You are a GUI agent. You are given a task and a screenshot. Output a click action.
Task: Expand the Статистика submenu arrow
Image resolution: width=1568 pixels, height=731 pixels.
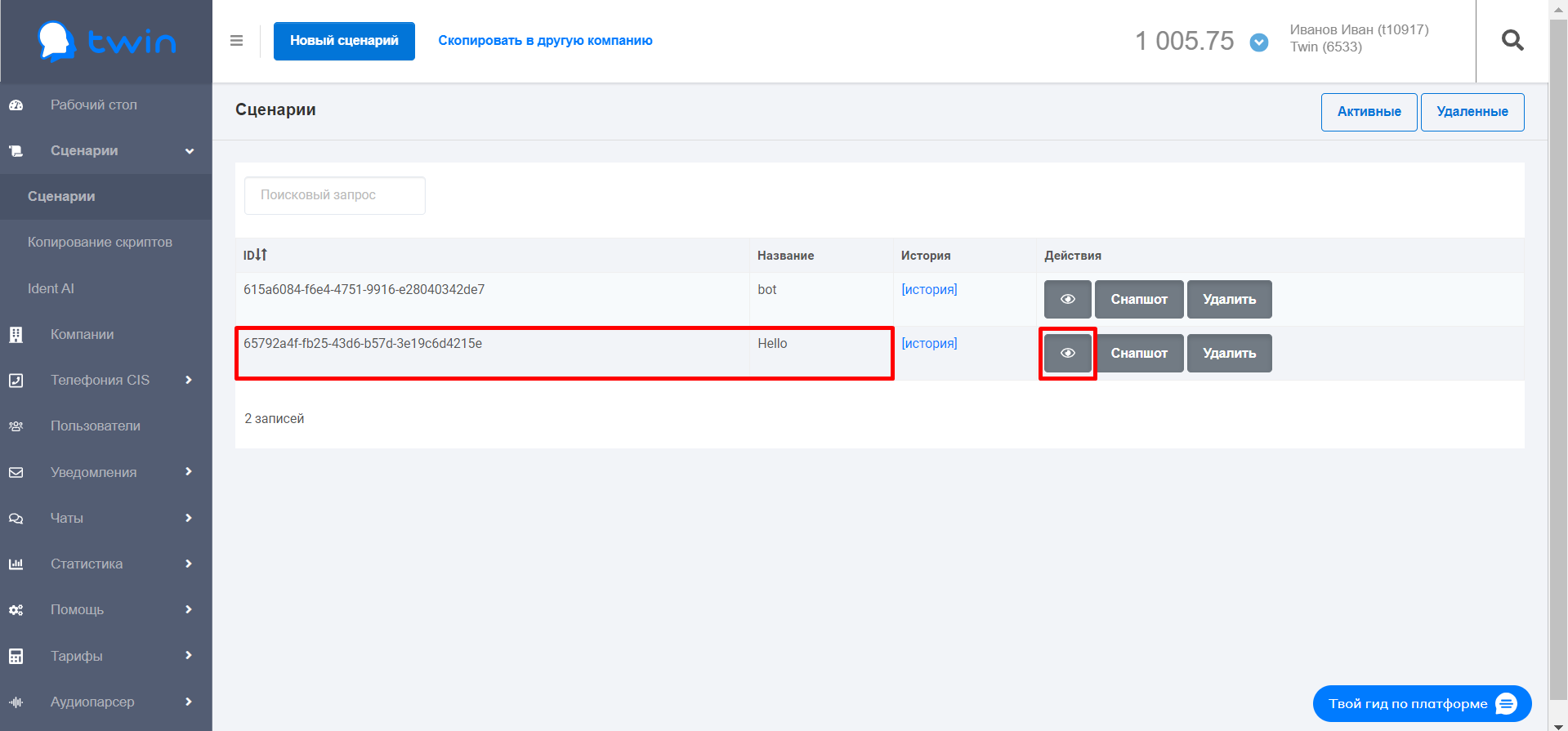click(189, 564)
